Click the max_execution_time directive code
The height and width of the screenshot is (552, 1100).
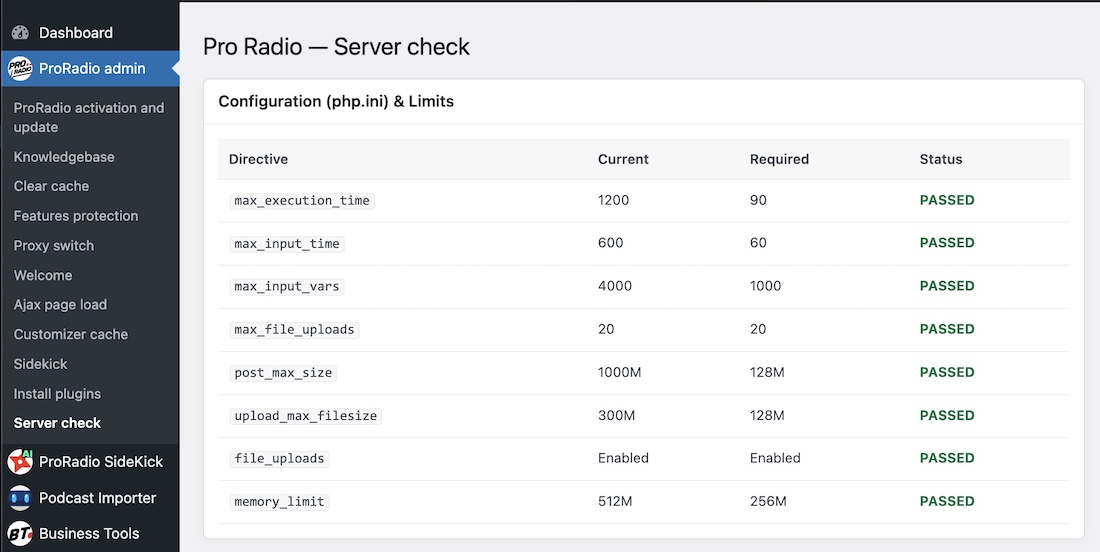click(x=302, y=200)
